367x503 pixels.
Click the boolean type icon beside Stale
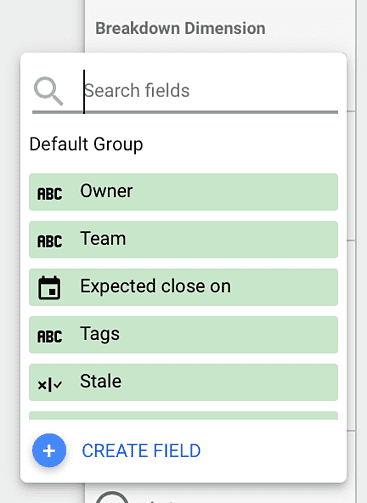coord(50,385)
